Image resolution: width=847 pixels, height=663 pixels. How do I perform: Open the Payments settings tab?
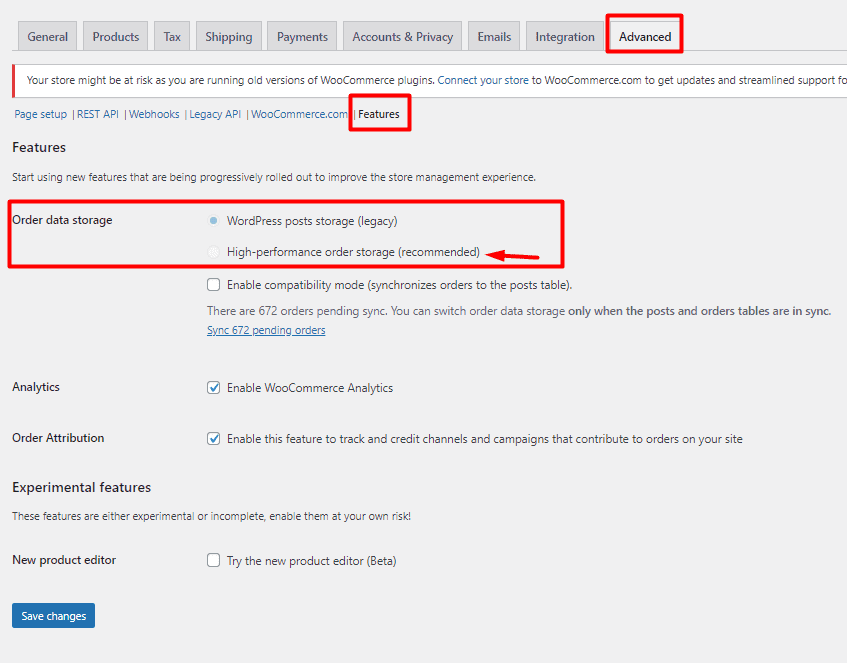click(x=301, y=35)
